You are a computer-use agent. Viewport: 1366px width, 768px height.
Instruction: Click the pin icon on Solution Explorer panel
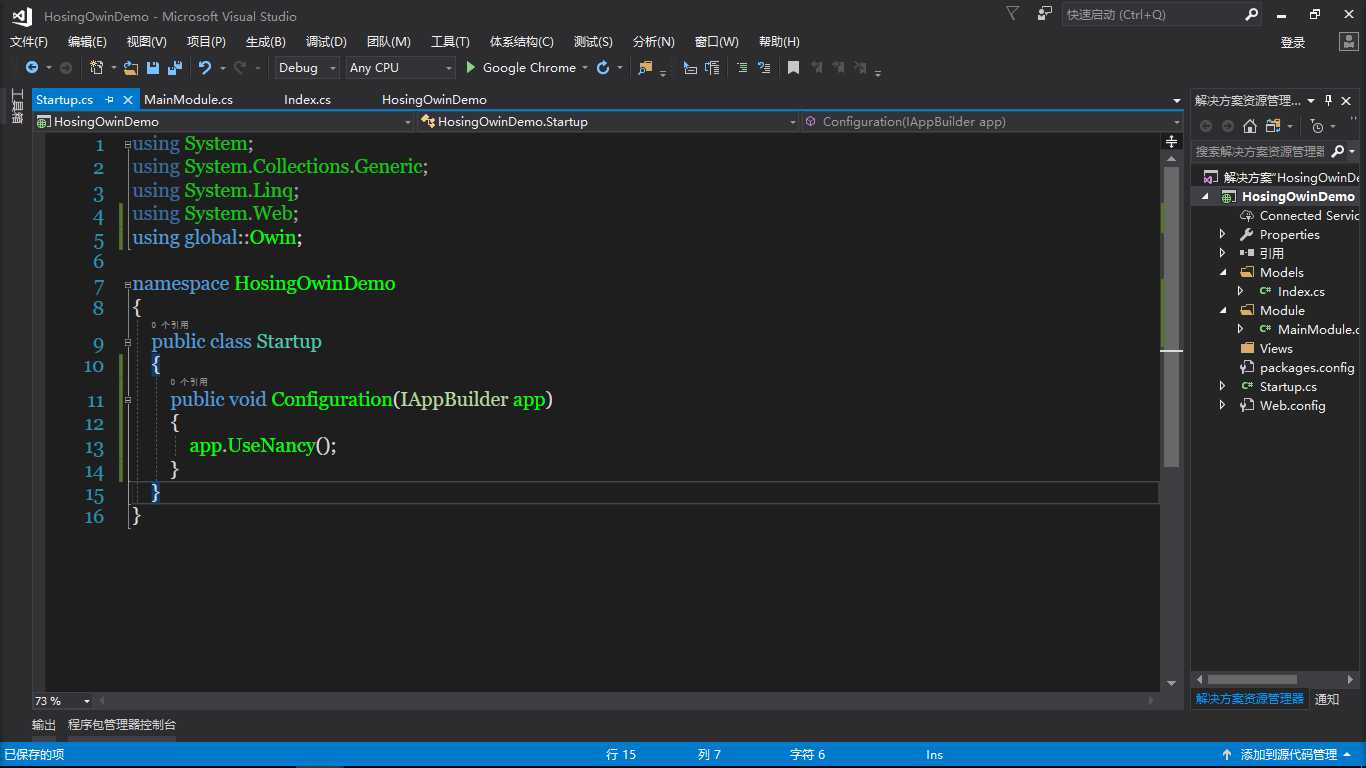click(1329, 100)
